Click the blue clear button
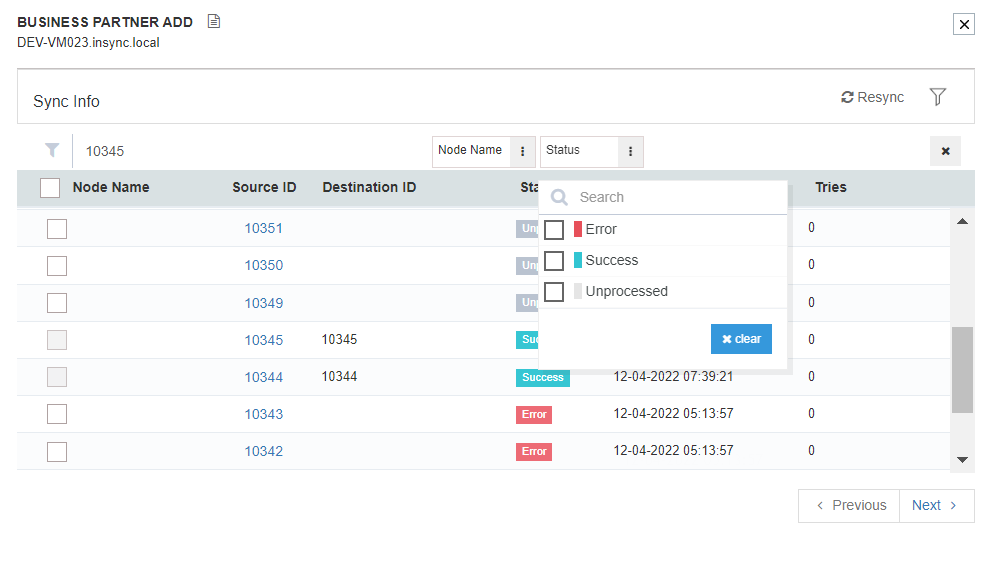 click(741, 339)
